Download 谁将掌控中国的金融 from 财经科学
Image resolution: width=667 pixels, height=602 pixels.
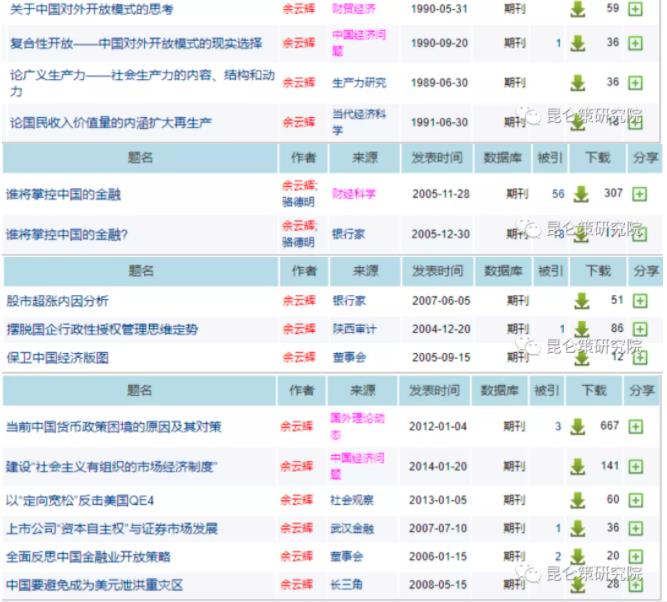580,194
